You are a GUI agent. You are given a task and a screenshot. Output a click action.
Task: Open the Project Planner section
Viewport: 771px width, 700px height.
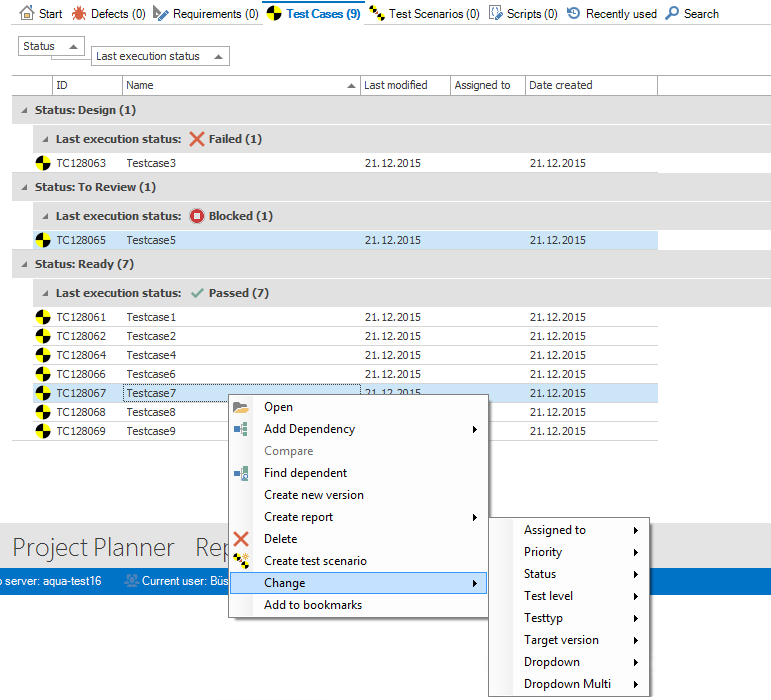[93, 548]
